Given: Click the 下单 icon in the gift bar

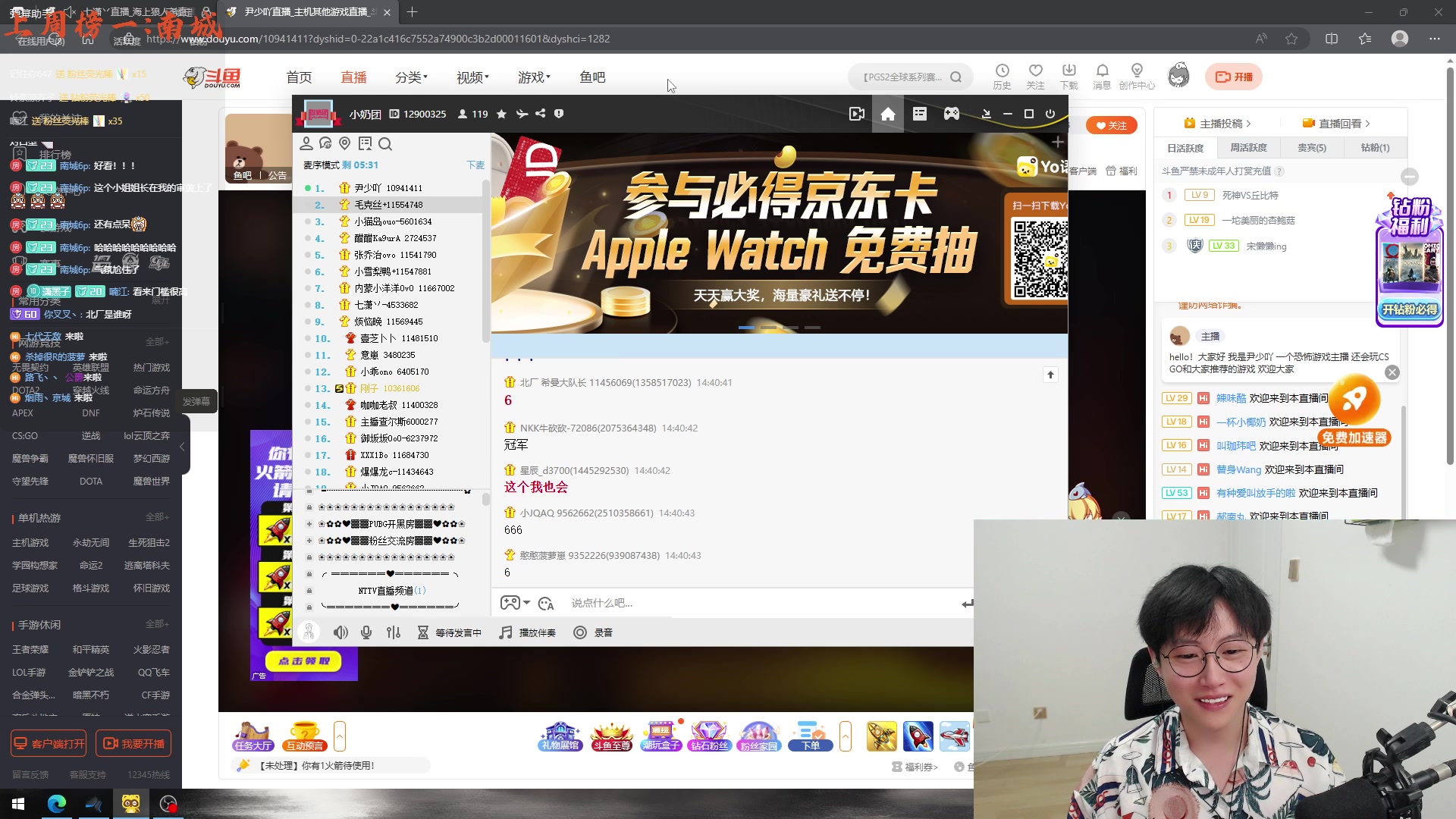Looking at the screenshot, I should pos(811,736).
